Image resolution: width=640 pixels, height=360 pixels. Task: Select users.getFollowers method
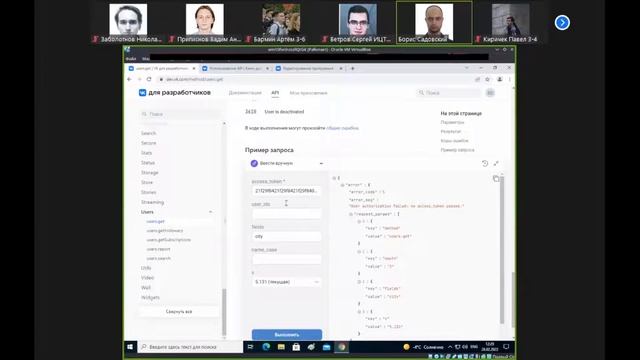(165, 231)
